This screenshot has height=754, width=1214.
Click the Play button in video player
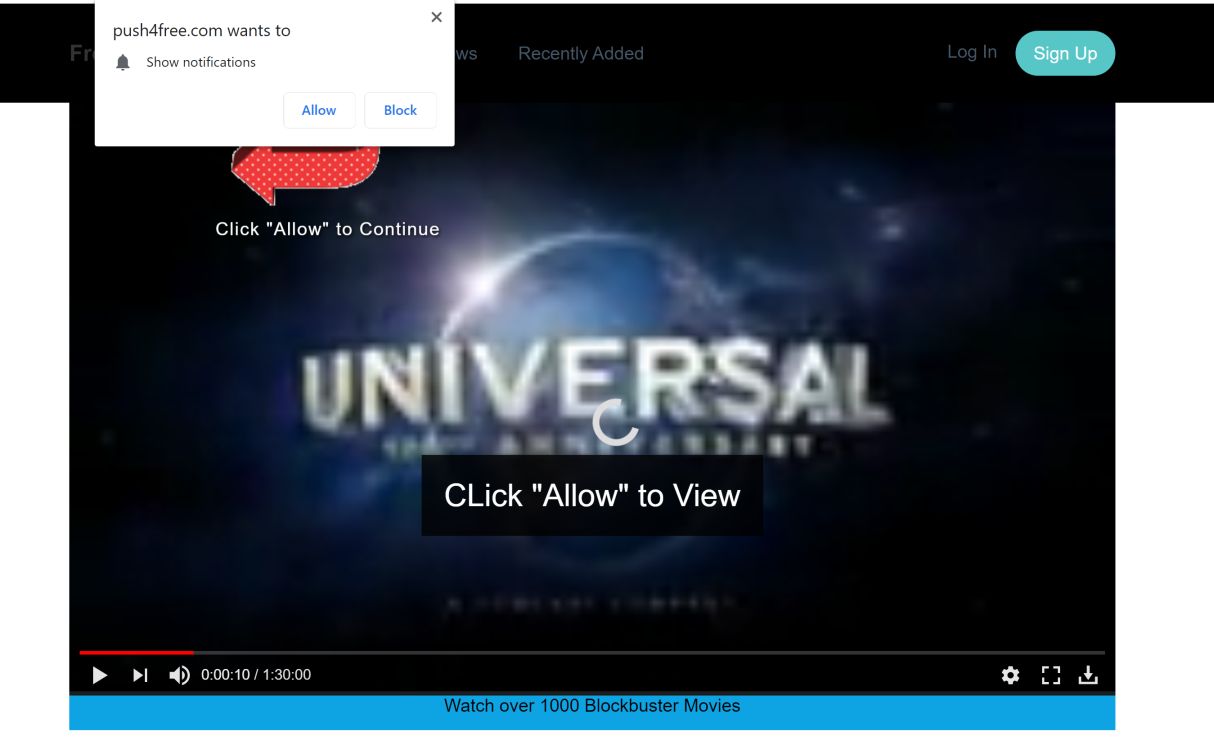100,676
